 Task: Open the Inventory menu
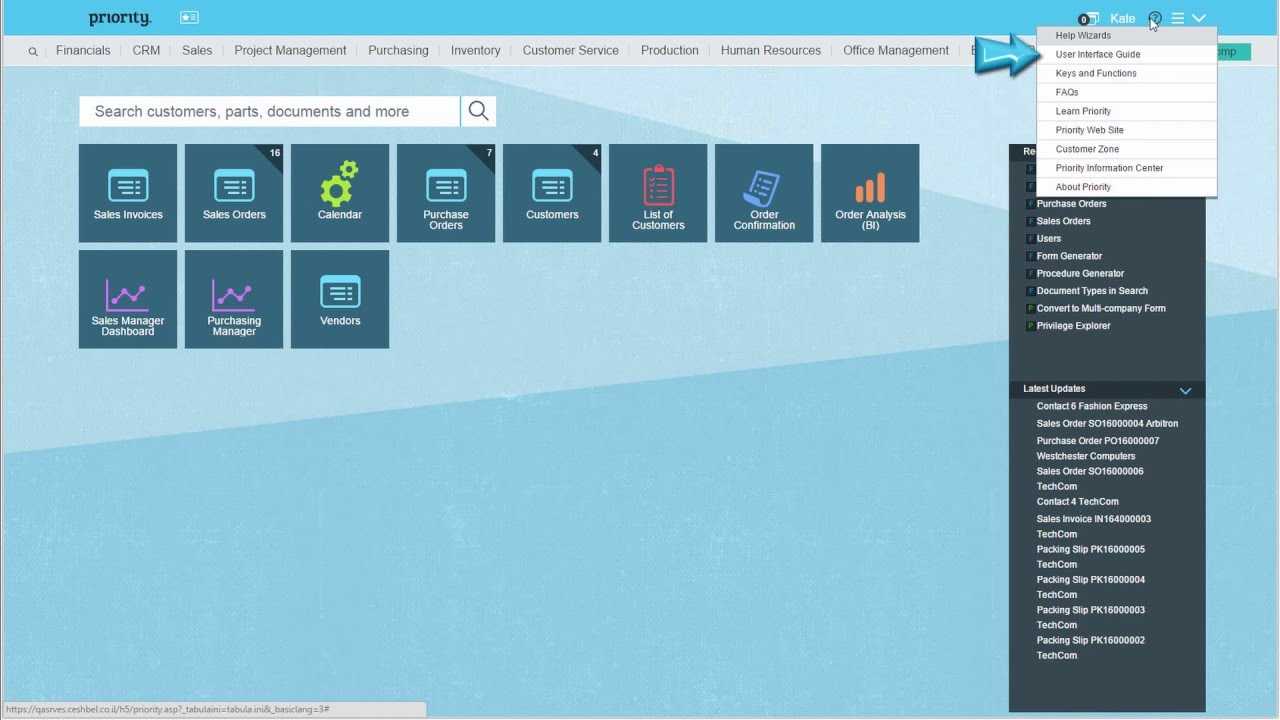[475, 50]
